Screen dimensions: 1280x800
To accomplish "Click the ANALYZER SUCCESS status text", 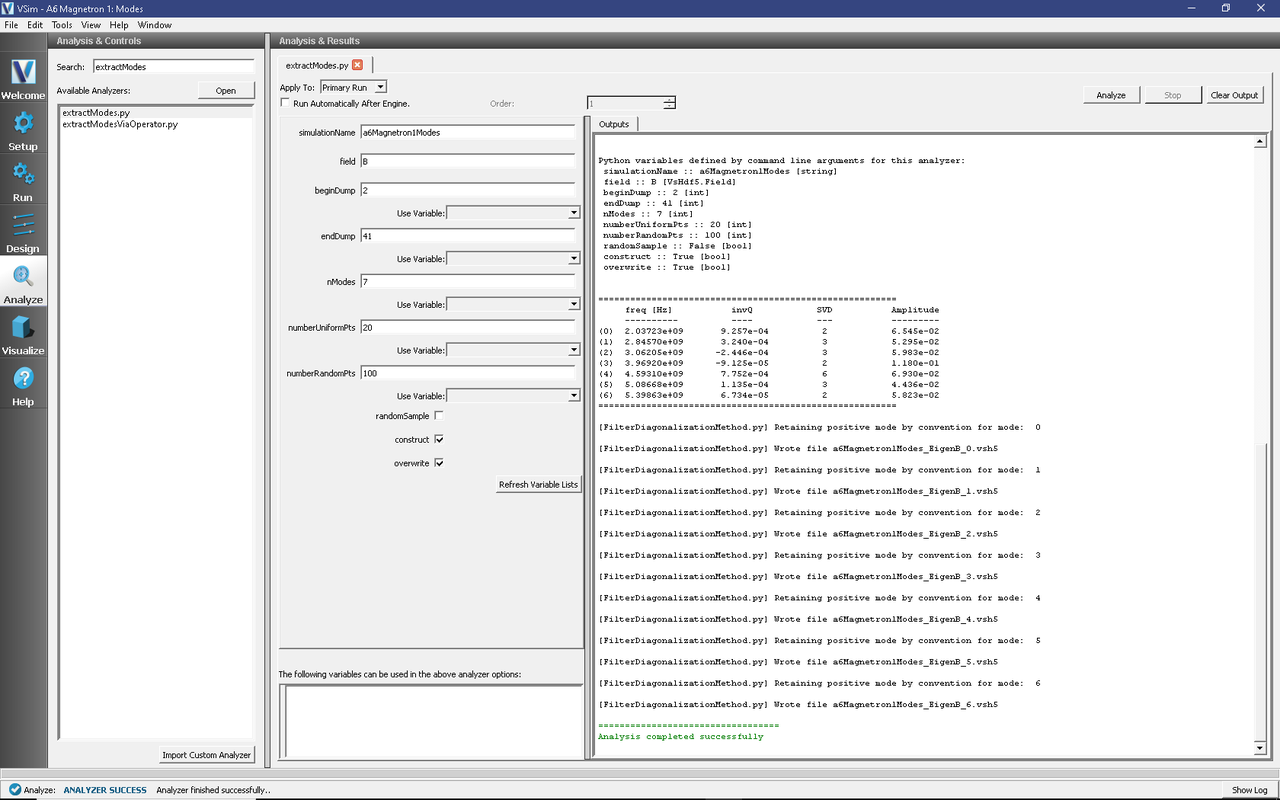I will click(105, 790).
